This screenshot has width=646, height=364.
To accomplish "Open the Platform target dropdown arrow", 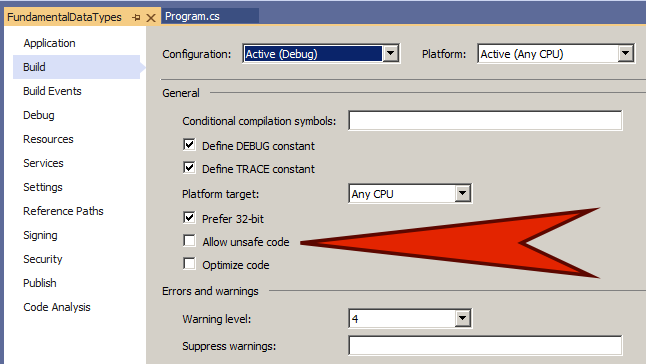I will (x=463, y=193).
